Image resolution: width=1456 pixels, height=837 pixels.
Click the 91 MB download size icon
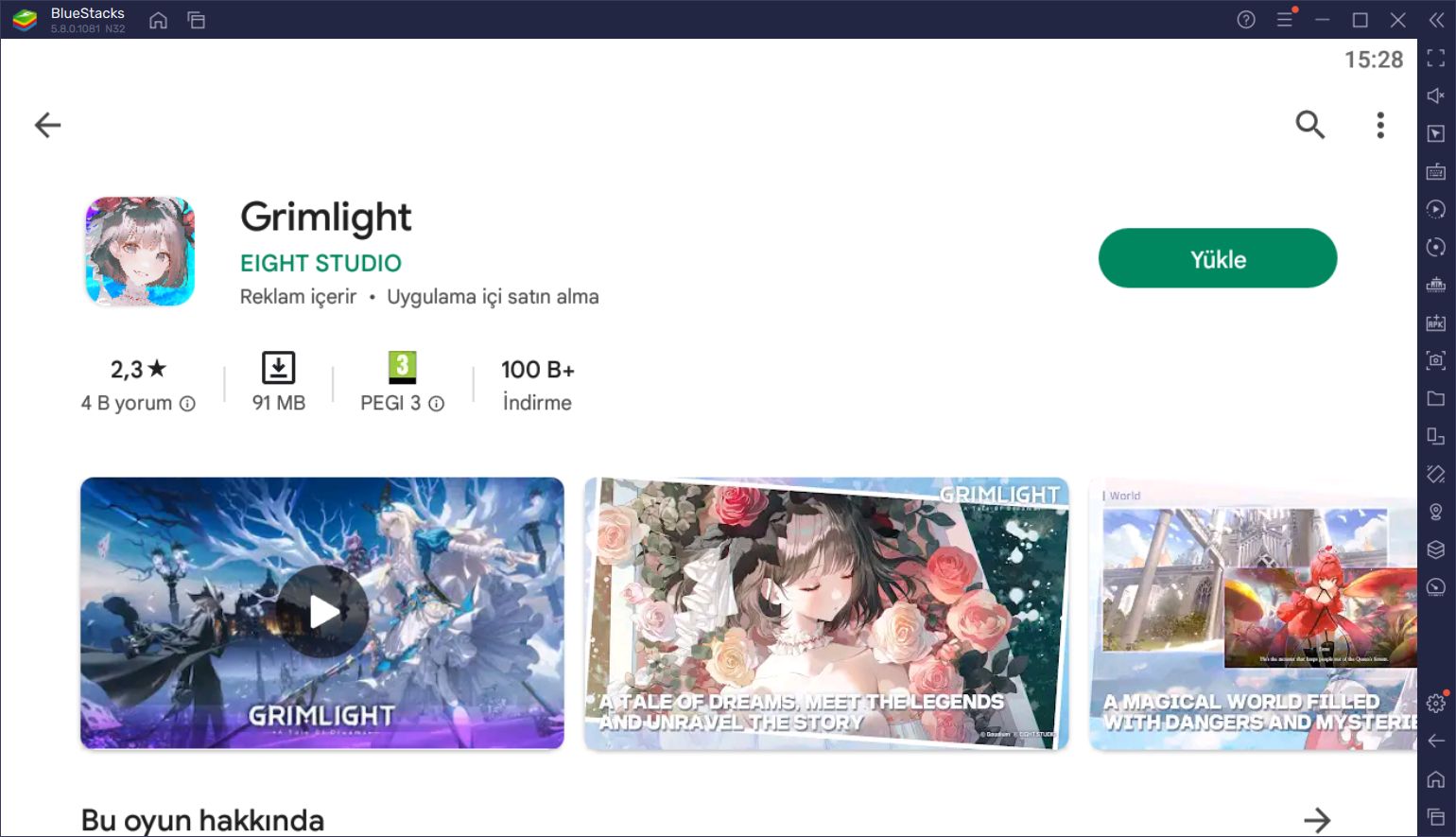[279, 368]
